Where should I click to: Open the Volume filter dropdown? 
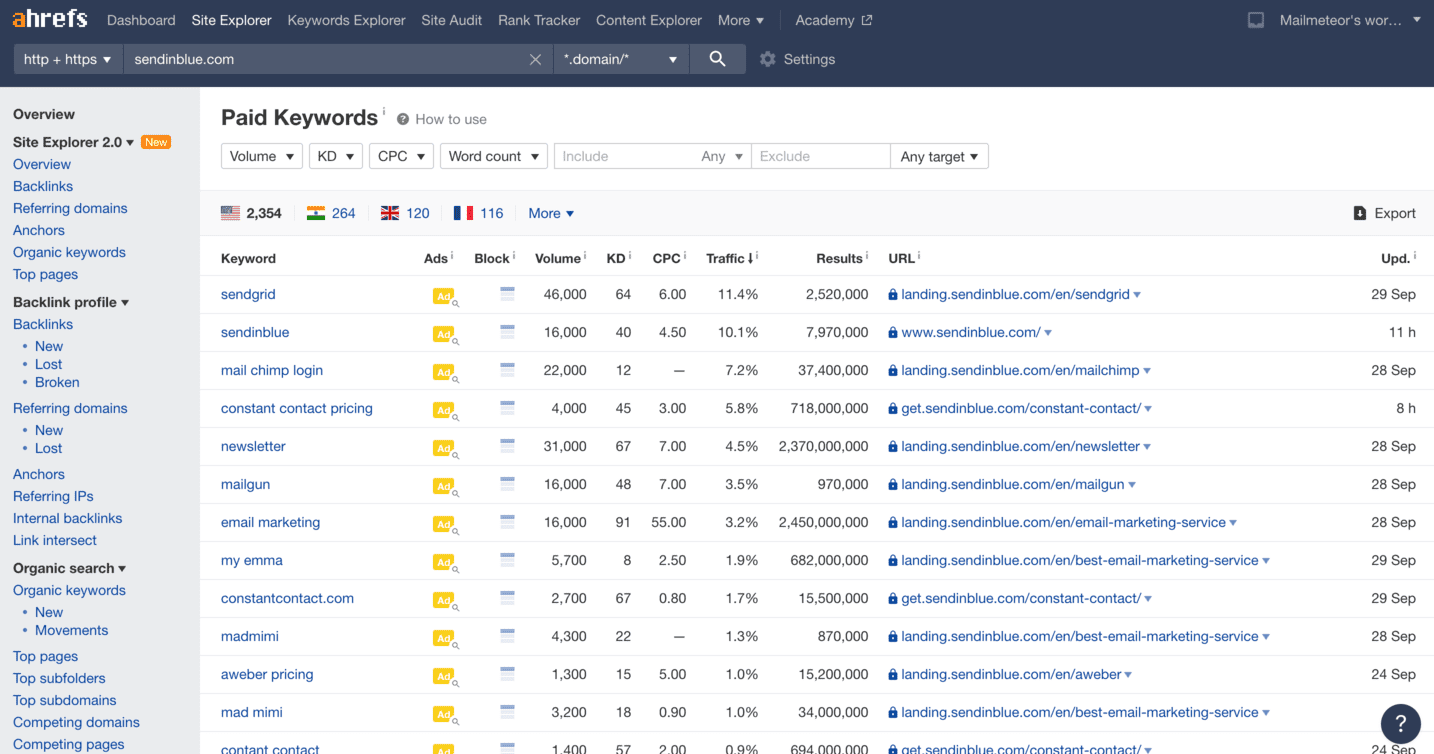(x=261, y=156)
